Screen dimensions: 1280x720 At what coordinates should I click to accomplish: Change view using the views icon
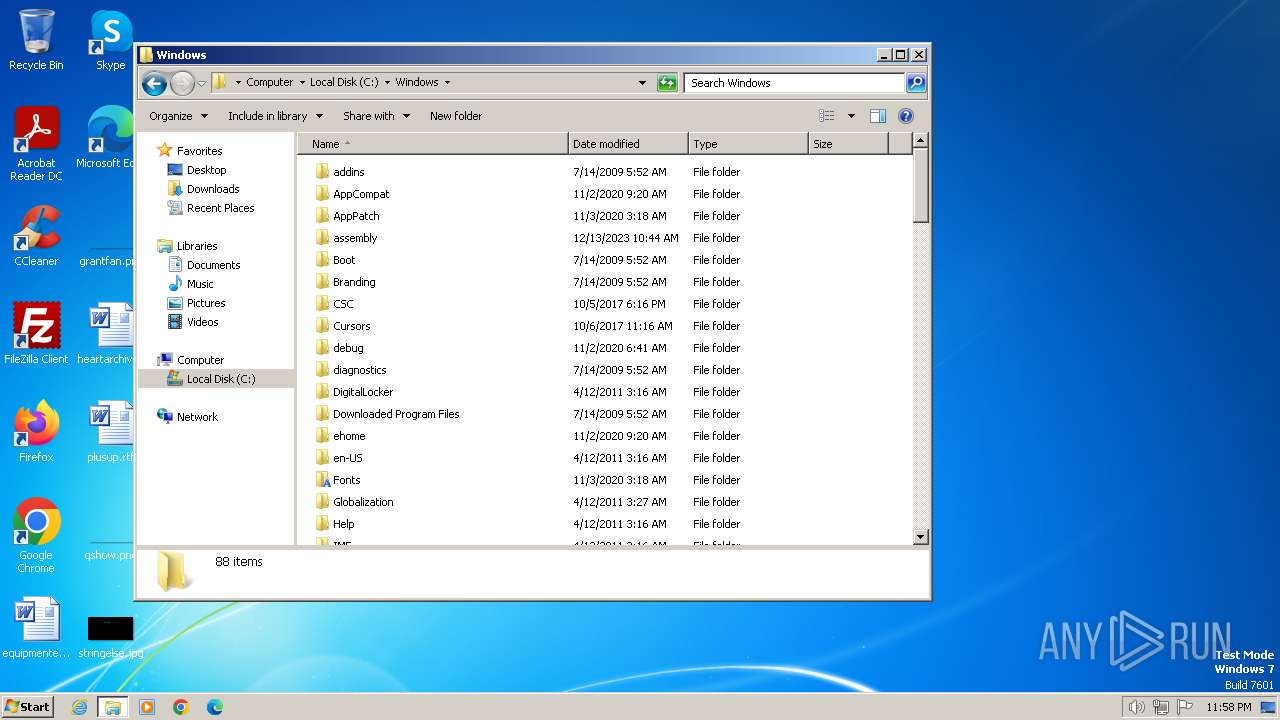click(826, 116)
